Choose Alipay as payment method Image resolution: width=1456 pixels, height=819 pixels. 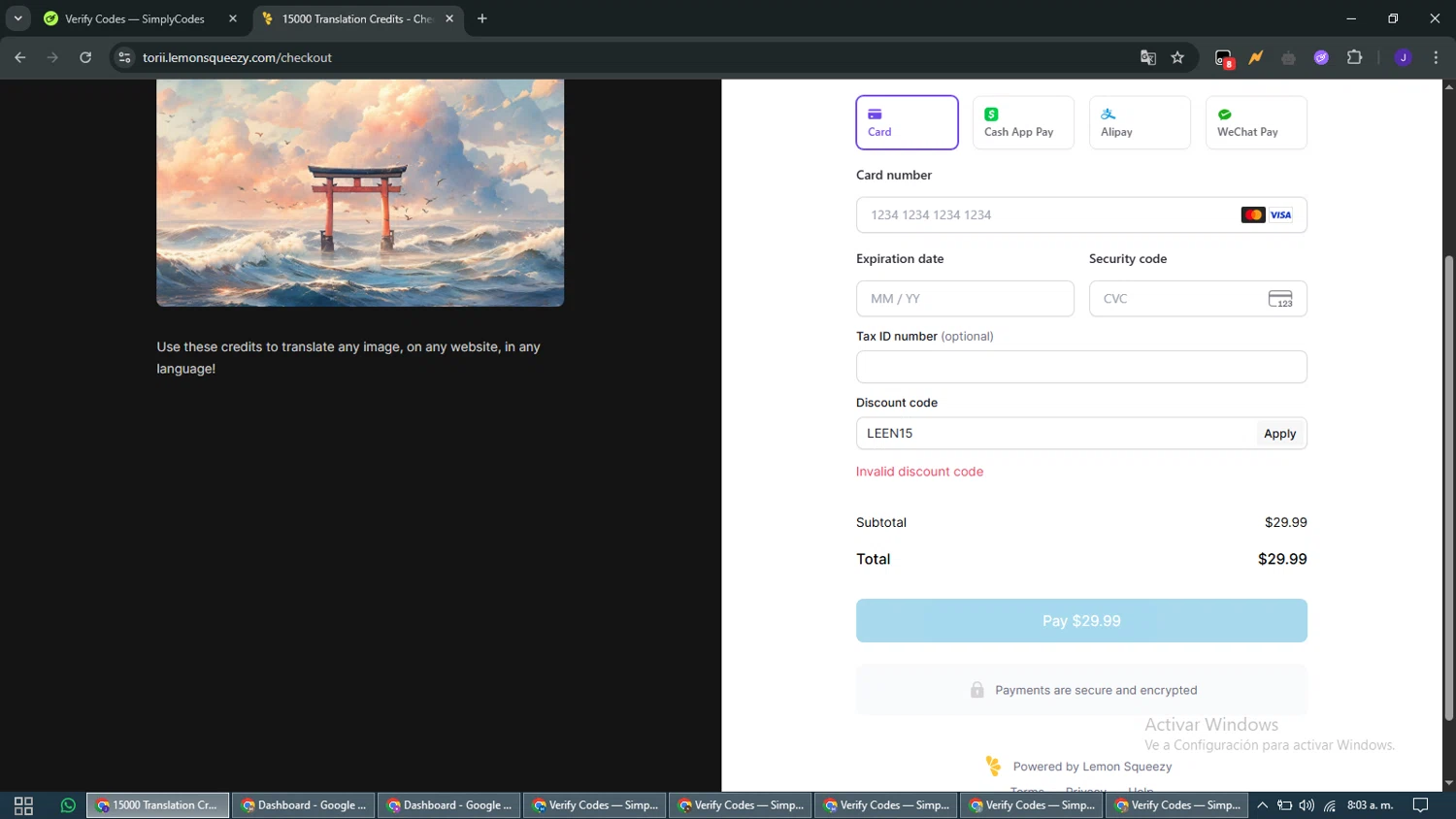(1140, 122)
